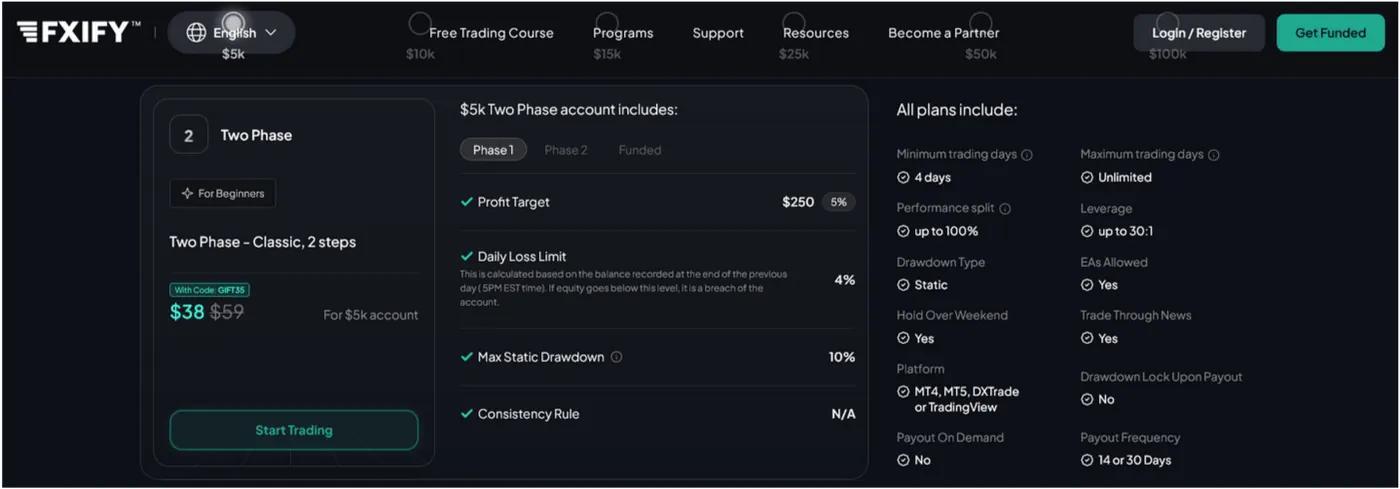
Task: Select the $50k point on account slider
Action: 981,22
